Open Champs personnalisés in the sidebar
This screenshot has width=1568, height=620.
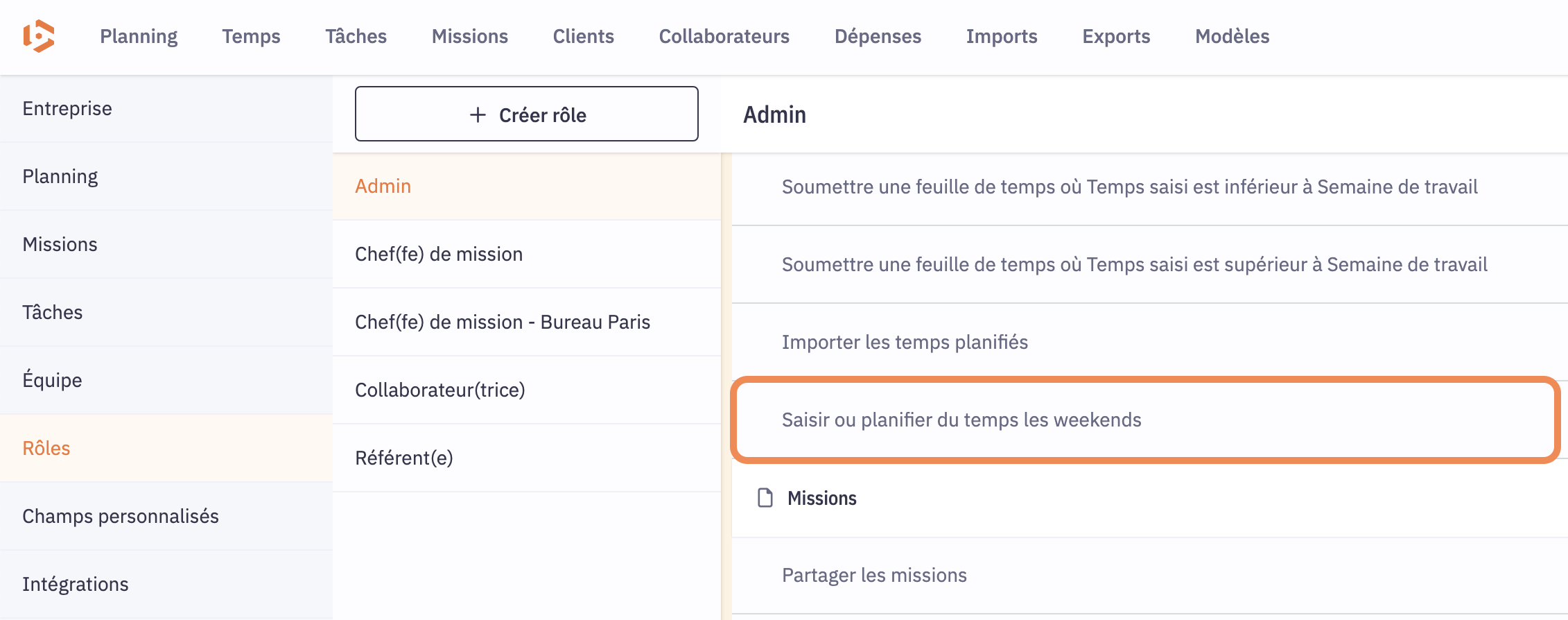121,517
